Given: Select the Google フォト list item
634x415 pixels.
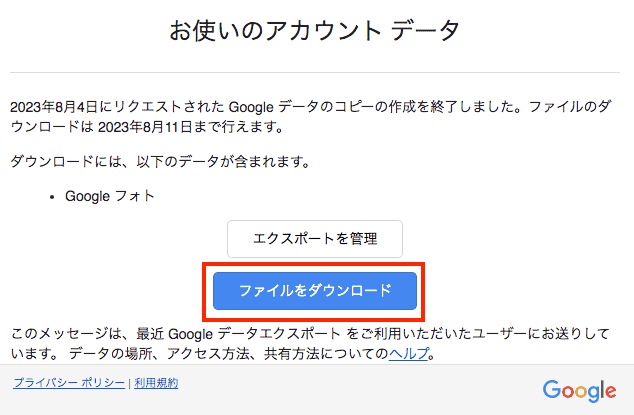Looking at the screenshot, I should (x=110, y=196).
